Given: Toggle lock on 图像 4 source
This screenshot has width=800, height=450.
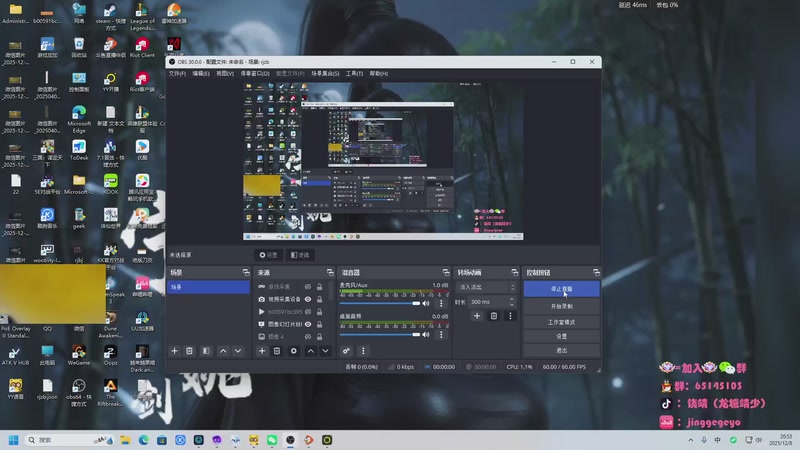Looking at the screenshot, I should click(x=319, y=337).
